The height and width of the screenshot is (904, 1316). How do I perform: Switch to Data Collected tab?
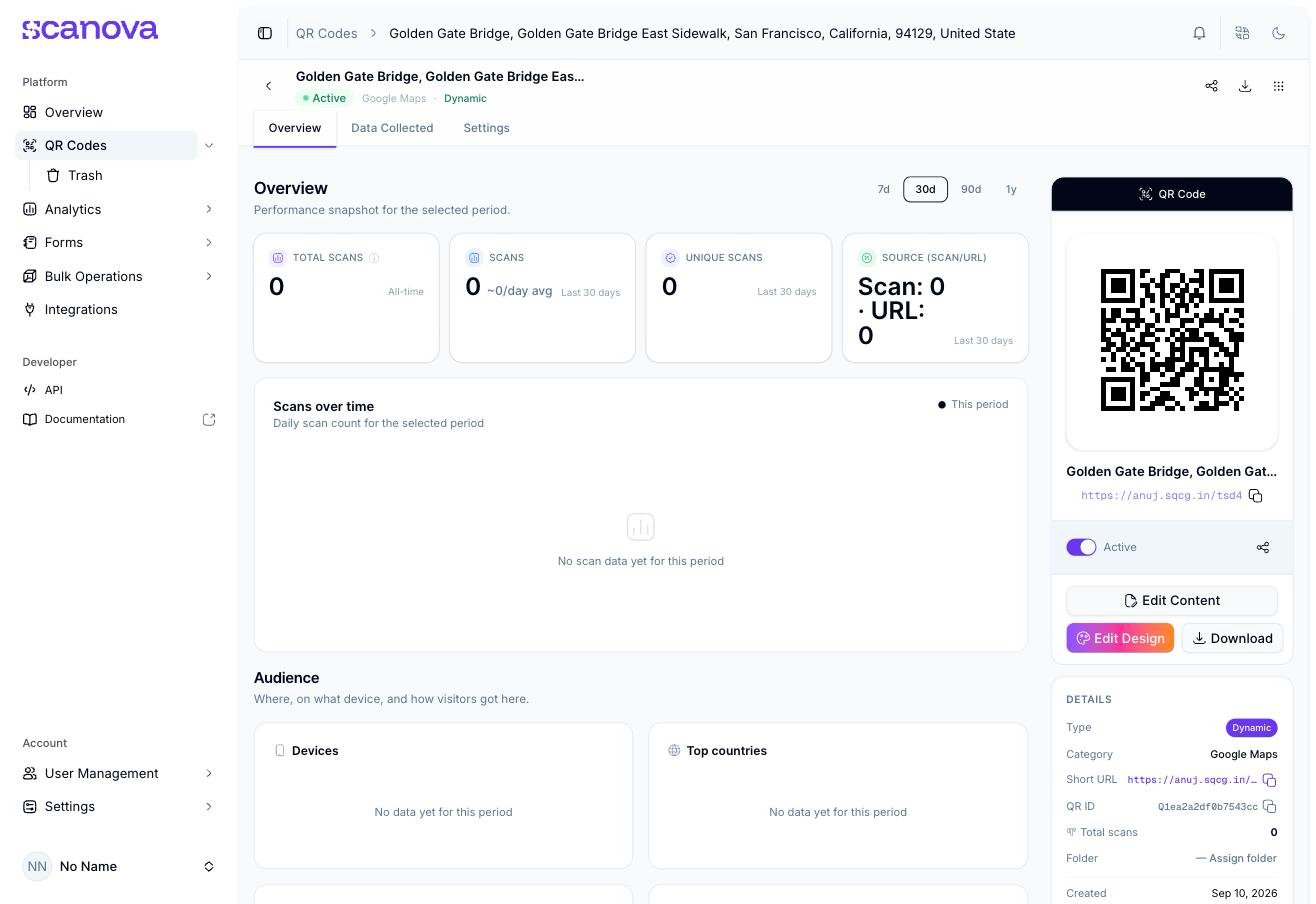pos(392,128)
